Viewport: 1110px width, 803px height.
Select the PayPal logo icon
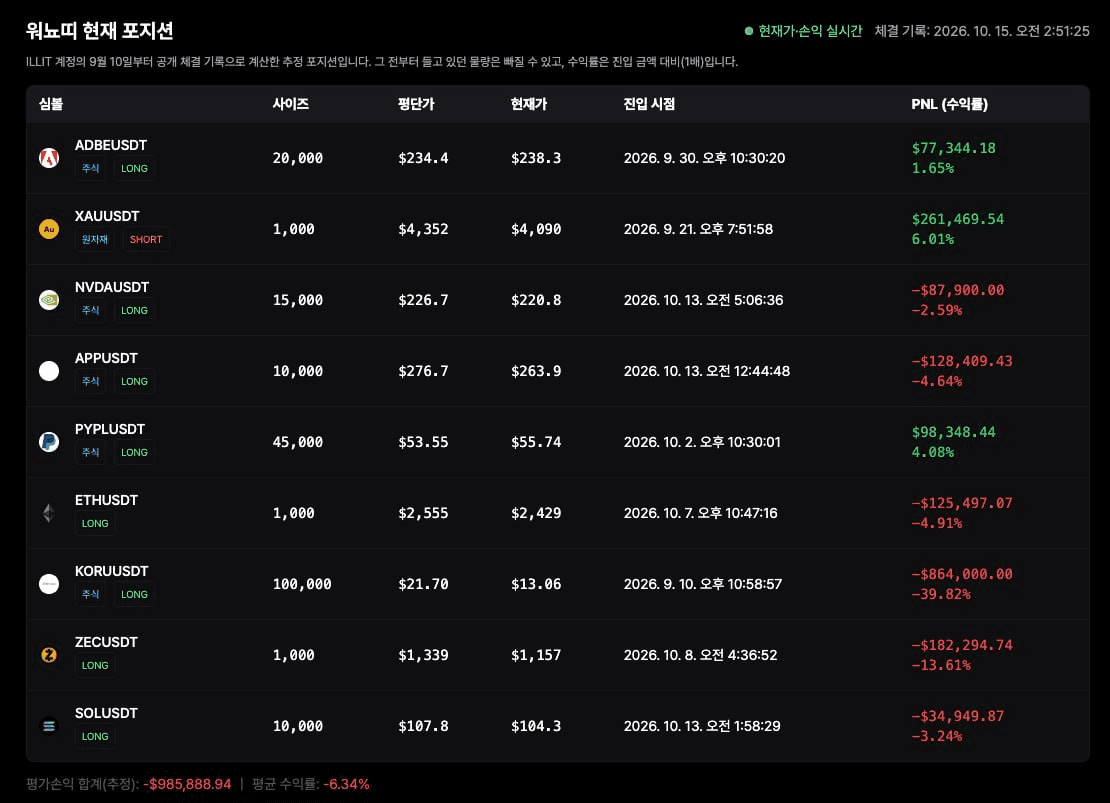(49, 442)
